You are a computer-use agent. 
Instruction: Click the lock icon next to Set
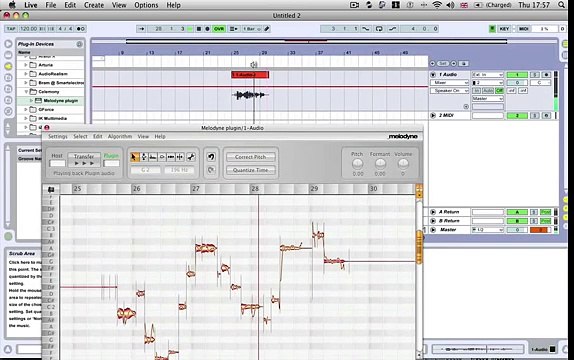click(463, 63)
